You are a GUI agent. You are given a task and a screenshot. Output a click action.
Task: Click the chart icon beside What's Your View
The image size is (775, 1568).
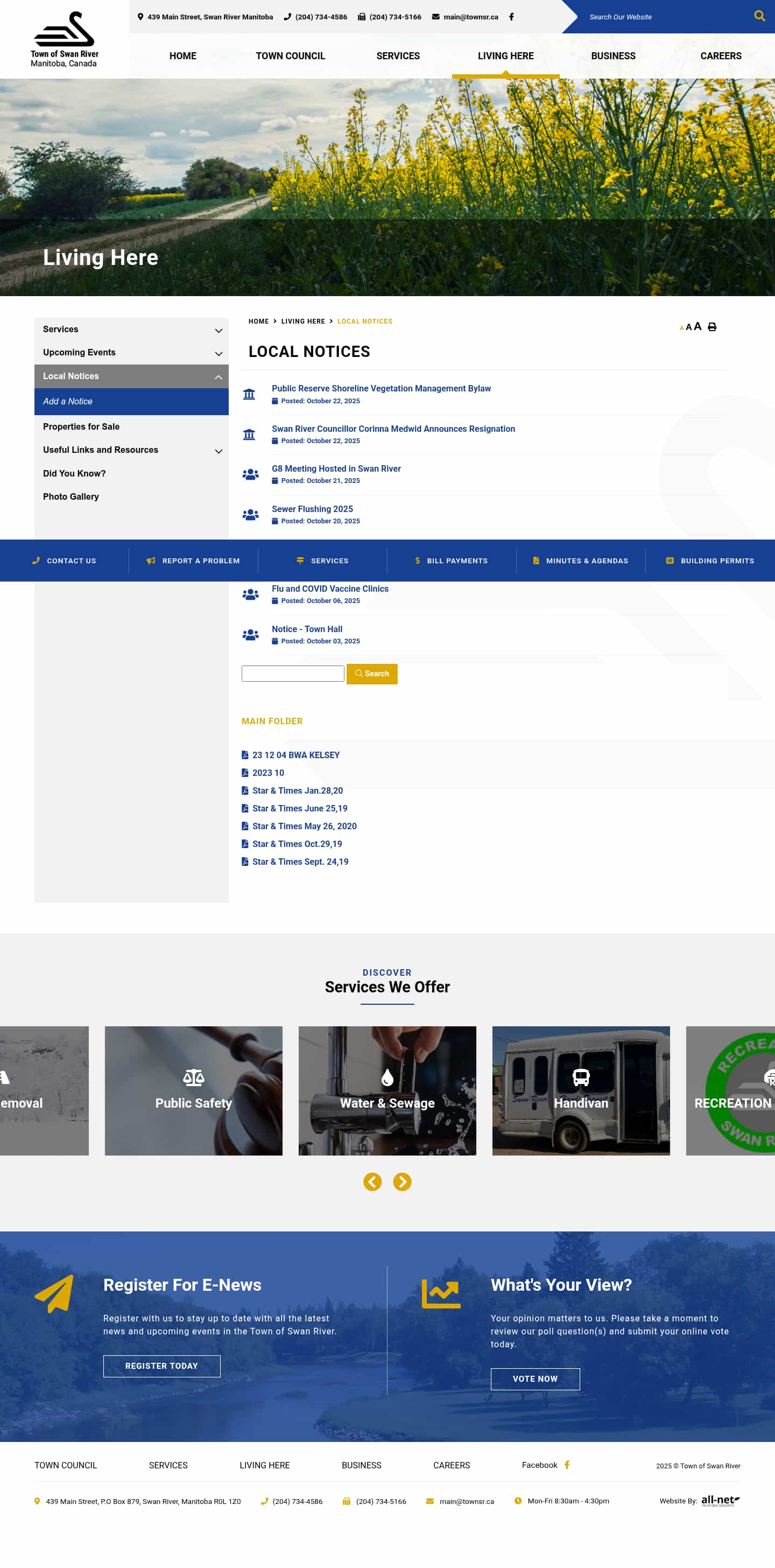coord(441,1293)
